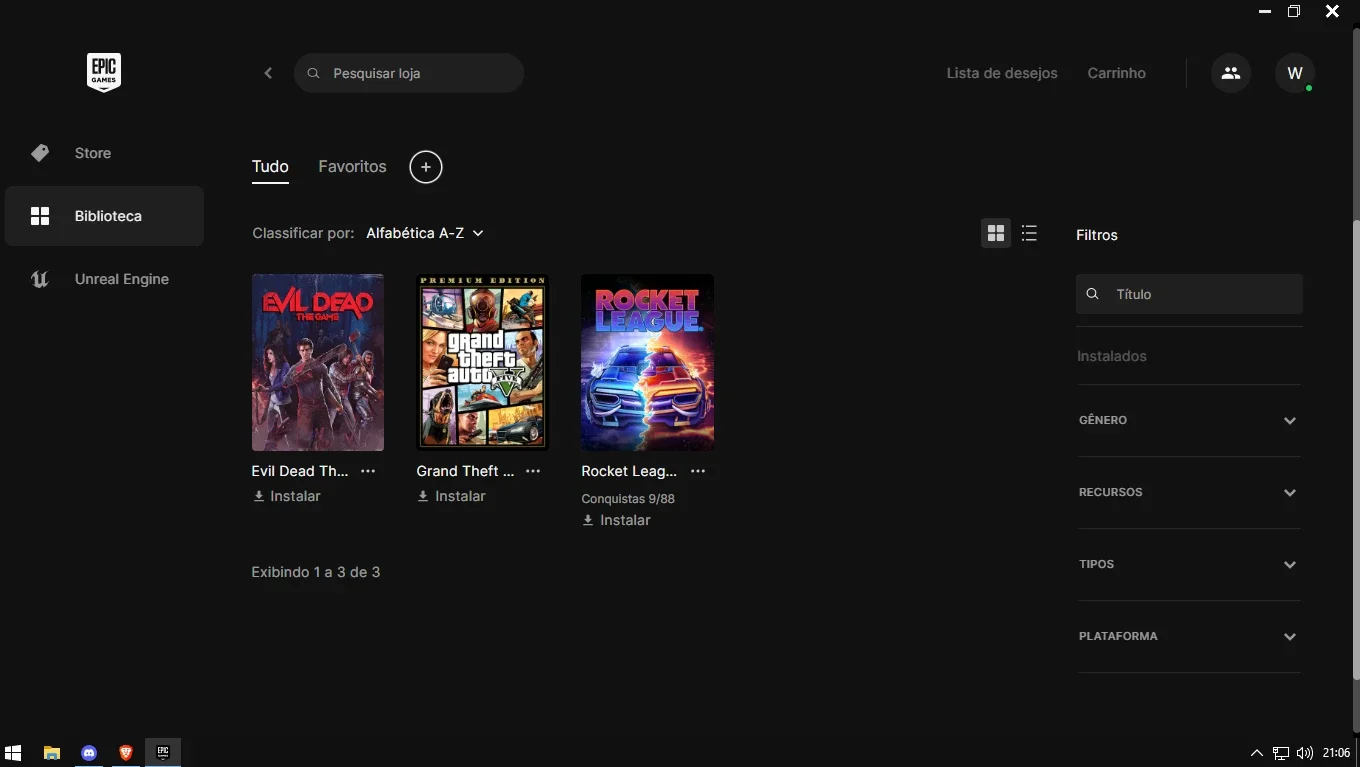The image size is (1360, 767).
Task: Open Brave browser from the taskbar
Action: [x=126, y=753]
